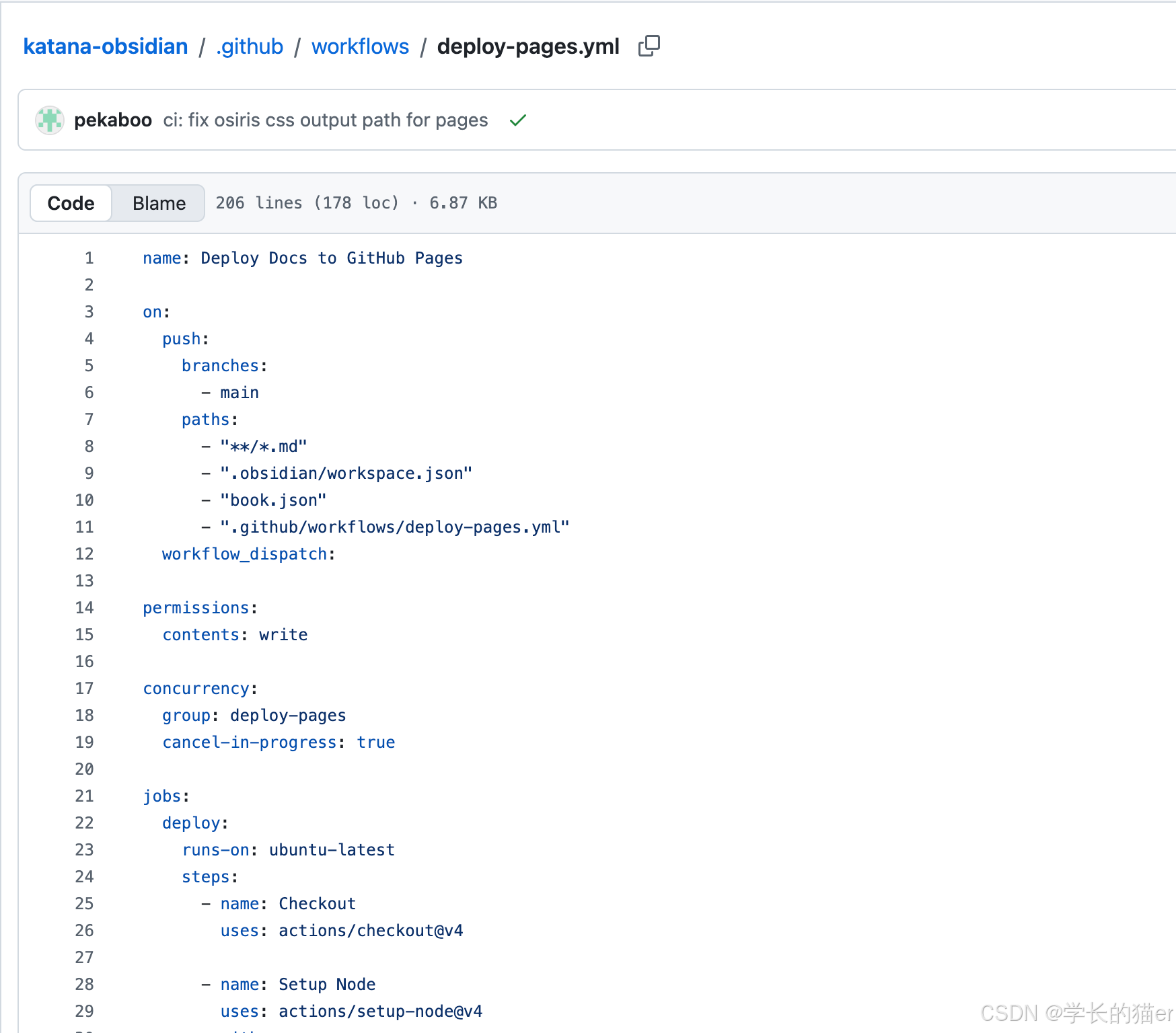
Task: Select line number 17
Action: [x=85, y=689]
